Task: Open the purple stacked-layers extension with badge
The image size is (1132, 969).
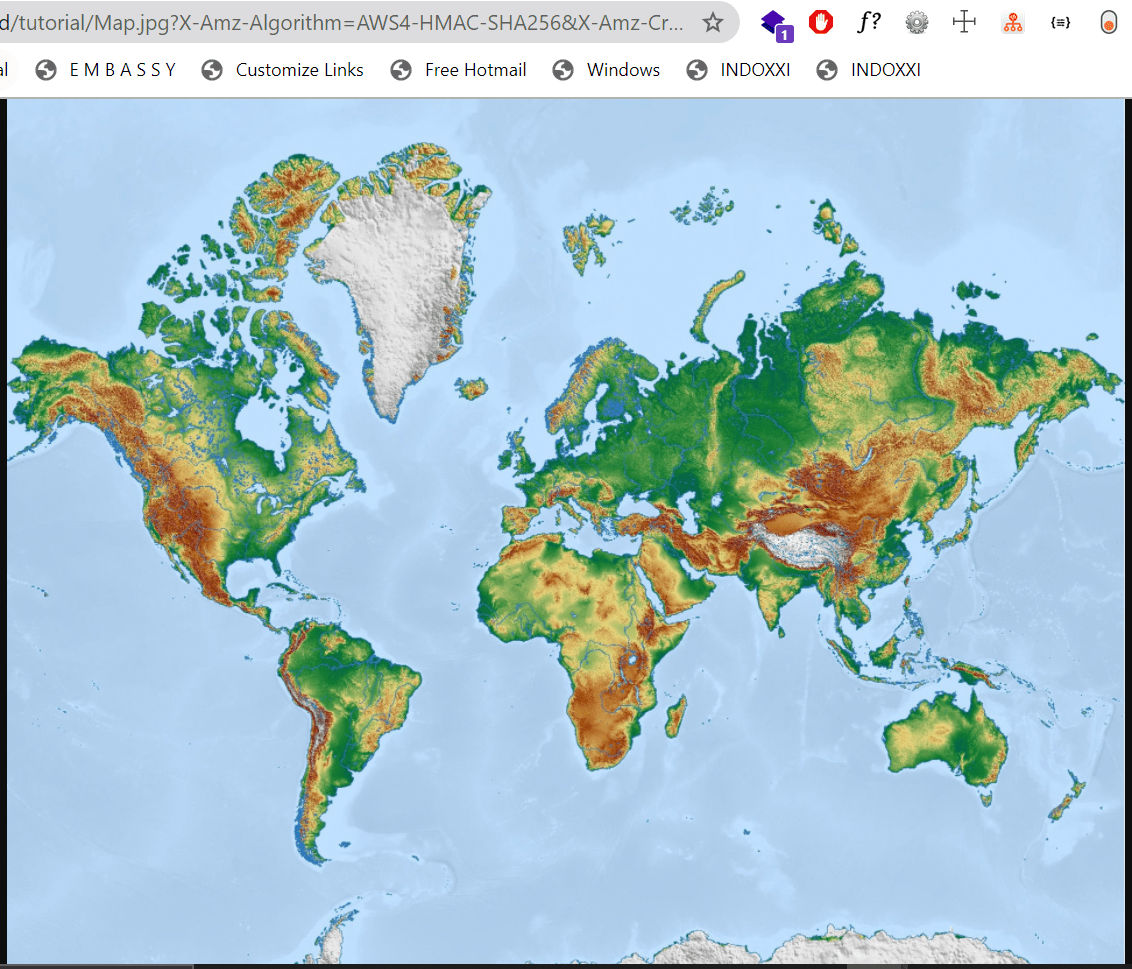Action: [x=776, y=23]
